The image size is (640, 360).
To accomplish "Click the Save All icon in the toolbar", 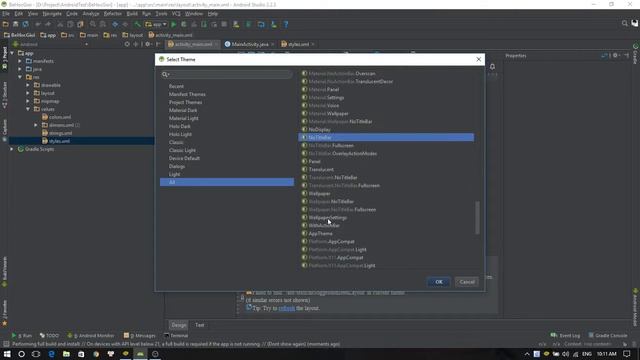I will pos(16,24).
